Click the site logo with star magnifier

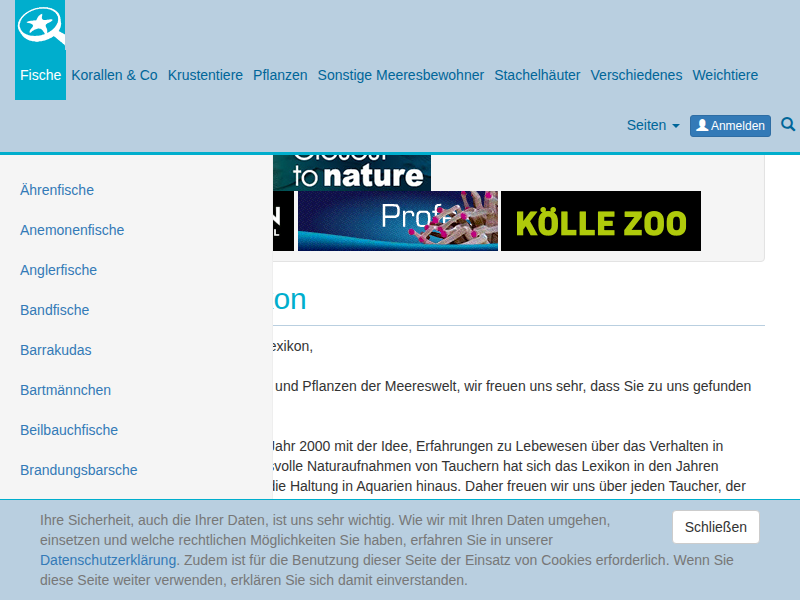coord(41,28)
